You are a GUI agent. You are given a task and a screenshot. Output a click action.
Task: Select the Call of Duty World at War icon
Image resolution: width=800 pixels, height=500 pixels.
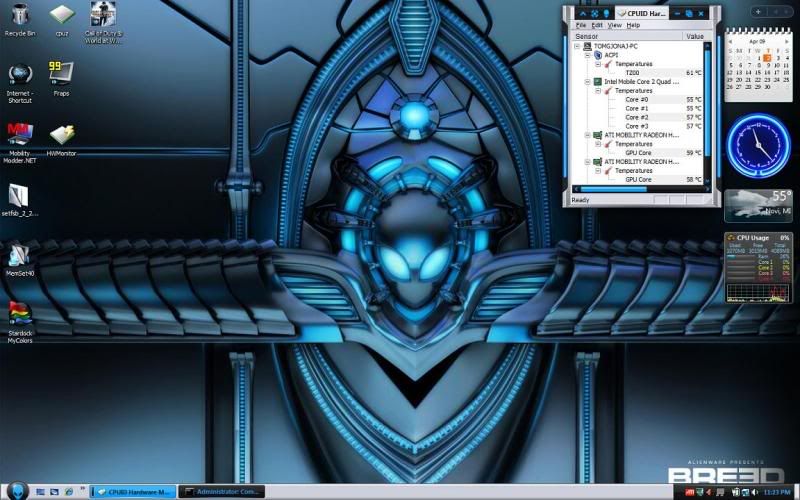pyautogui.click(x=103, y=22)
